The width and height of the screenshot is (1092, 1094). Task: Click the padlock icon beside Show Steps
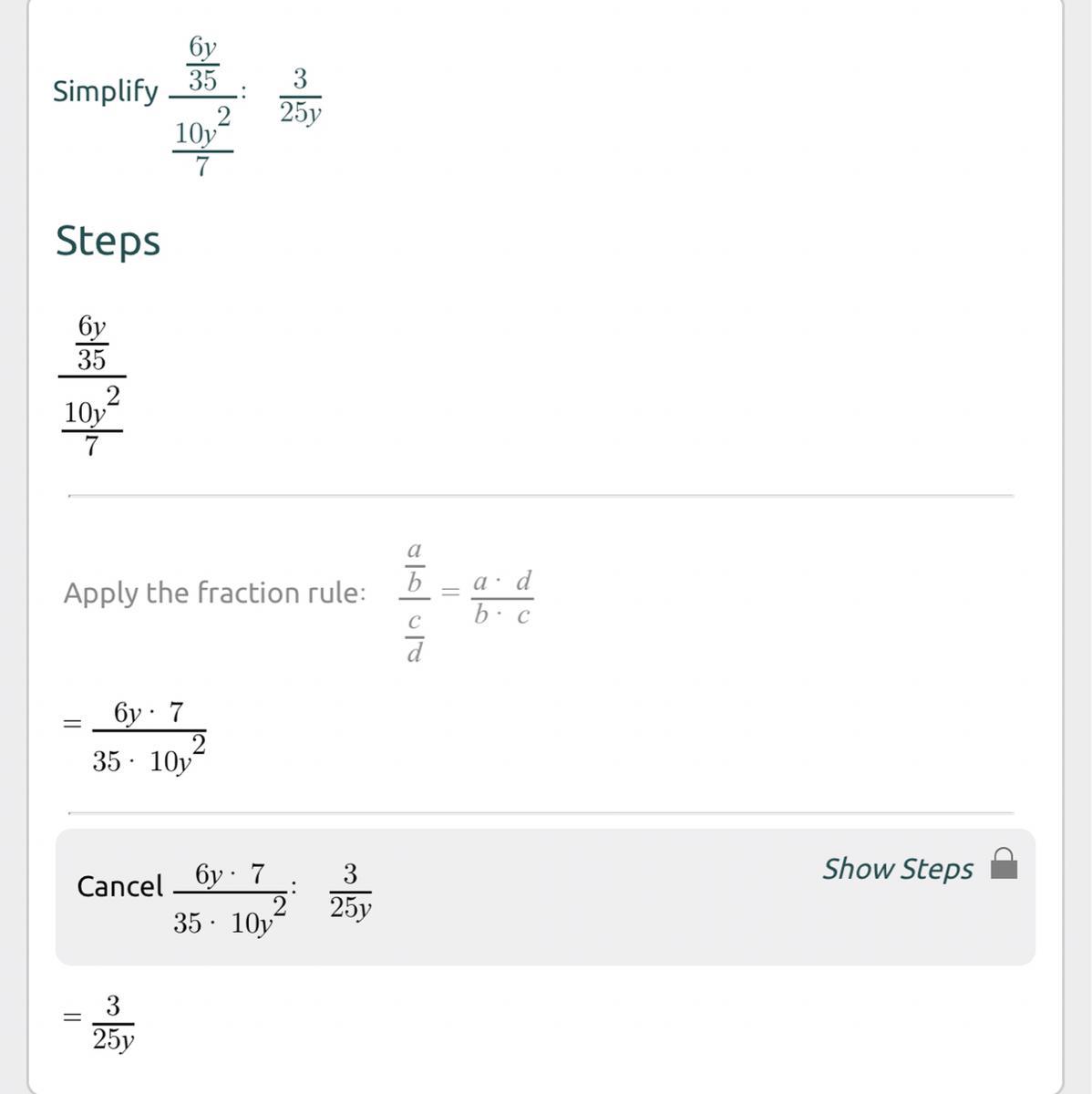click(1003, 863)
